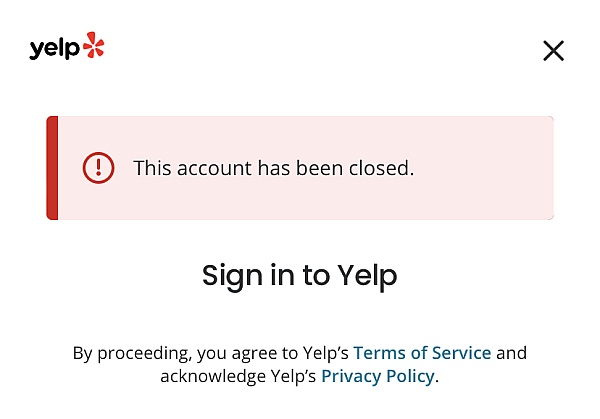Click the word 'This' in the alert message
The height and width of the screenshot is (419, 600).
(x=152, y=168)
